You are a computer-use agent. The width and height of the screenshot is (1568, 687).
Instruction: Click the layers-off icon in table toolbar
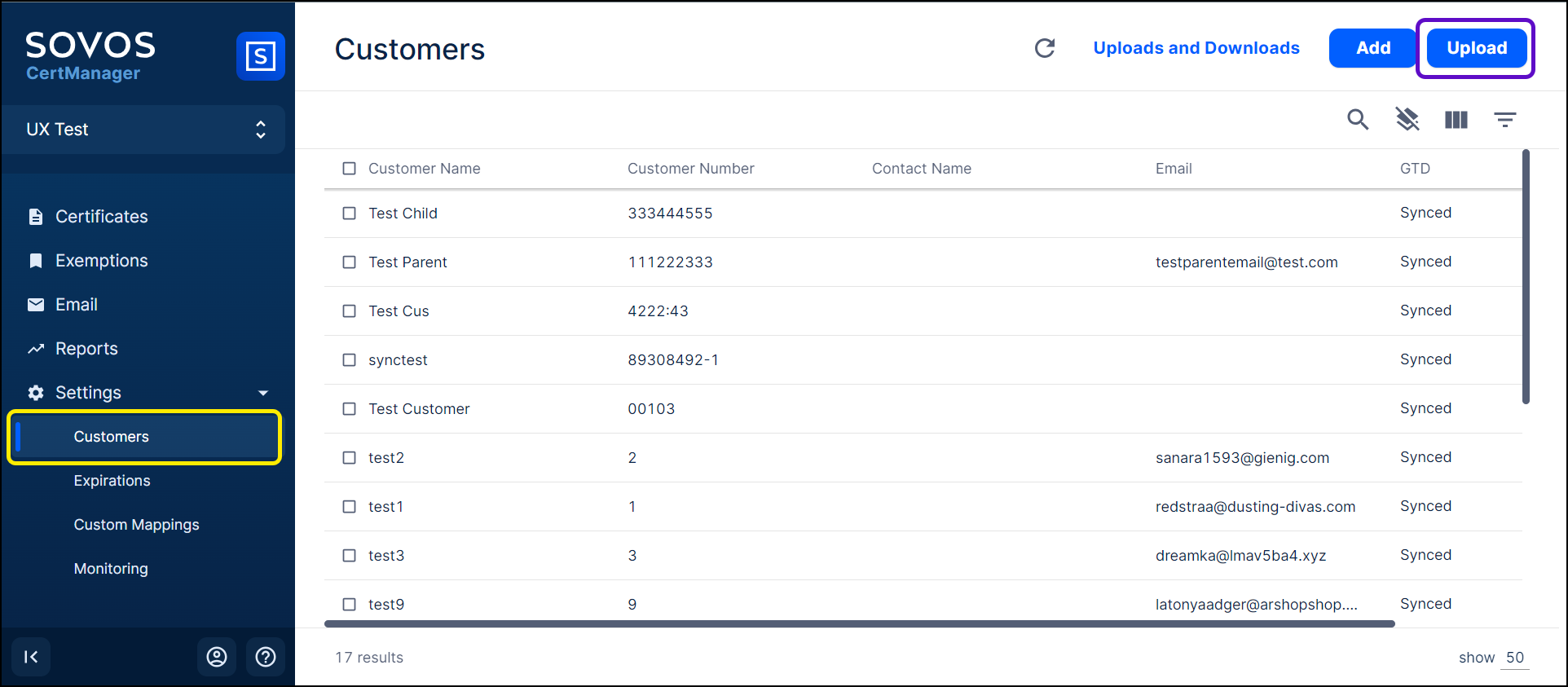click(1407, 120)
